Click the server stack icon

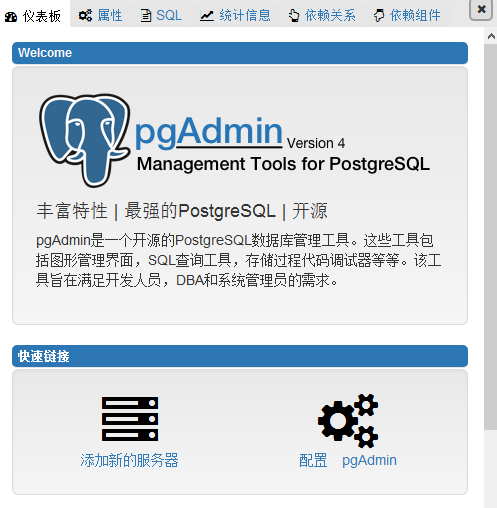click(130, 419)
